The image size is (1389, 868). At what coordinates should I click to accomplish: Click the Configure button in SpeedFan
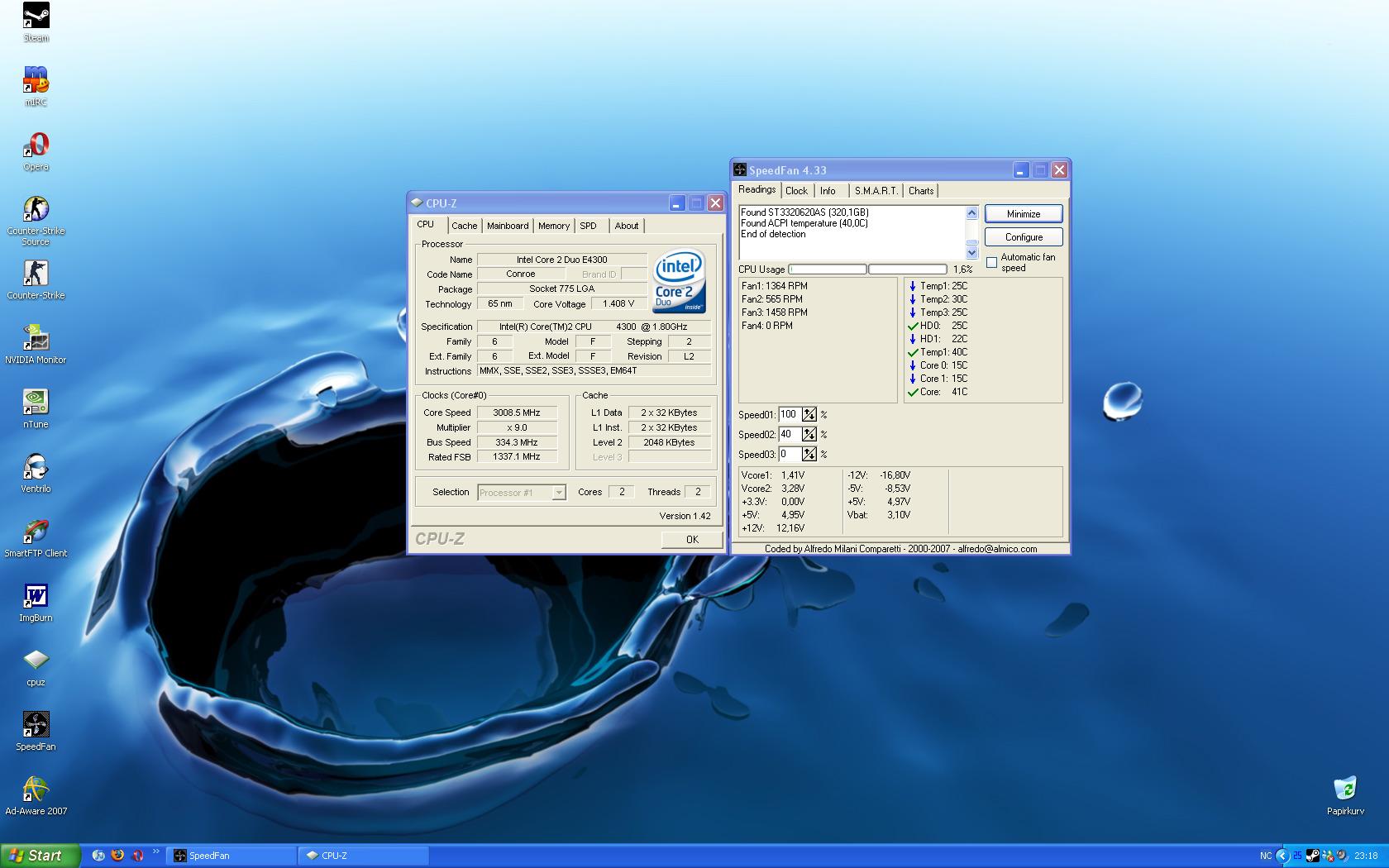point(1024,237)
